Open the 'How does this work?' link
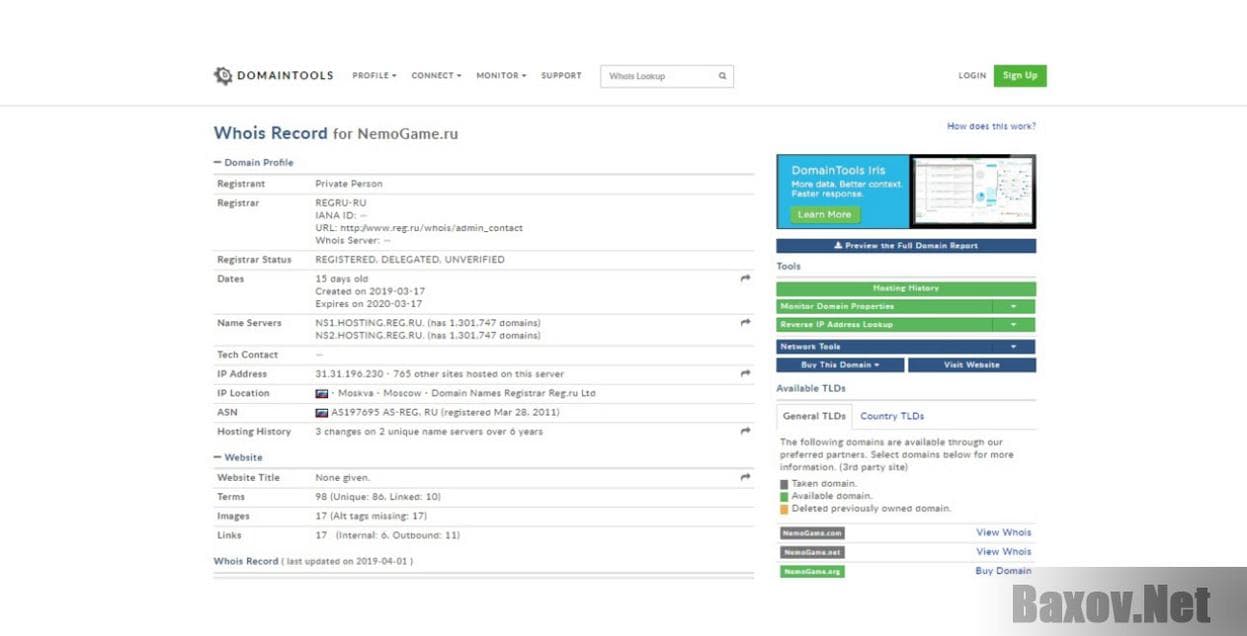 (x=991, y=127)
